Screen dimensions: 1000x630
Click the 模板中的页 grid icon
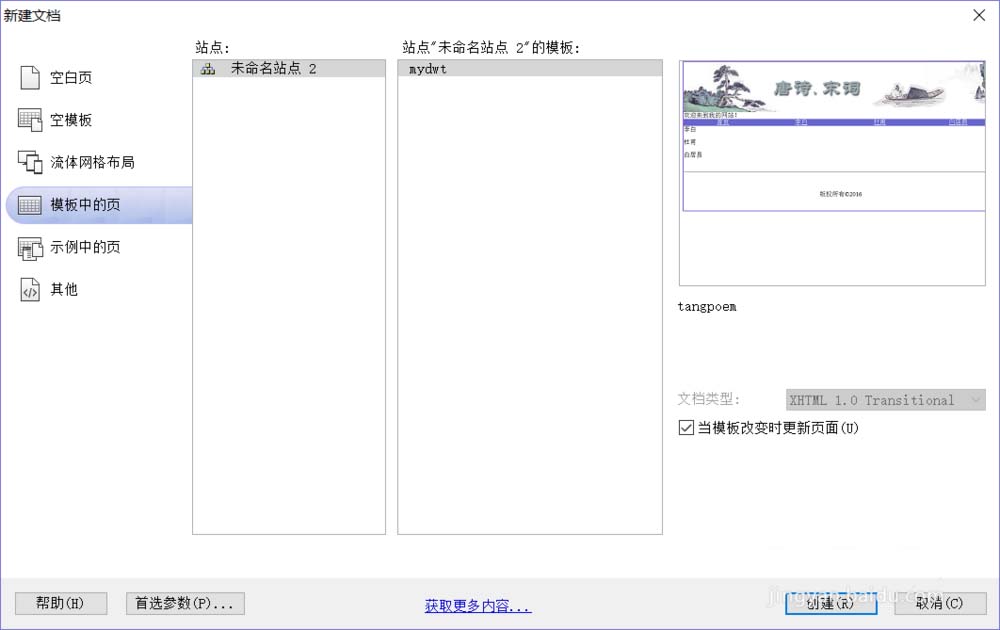[x=30, y=205]
